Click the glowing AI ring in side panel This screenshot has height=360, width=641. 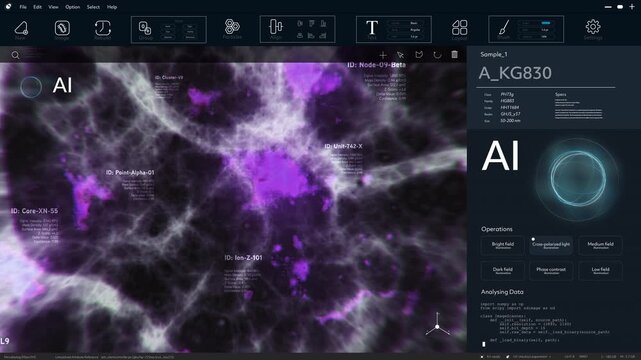(x=578, y=178)
